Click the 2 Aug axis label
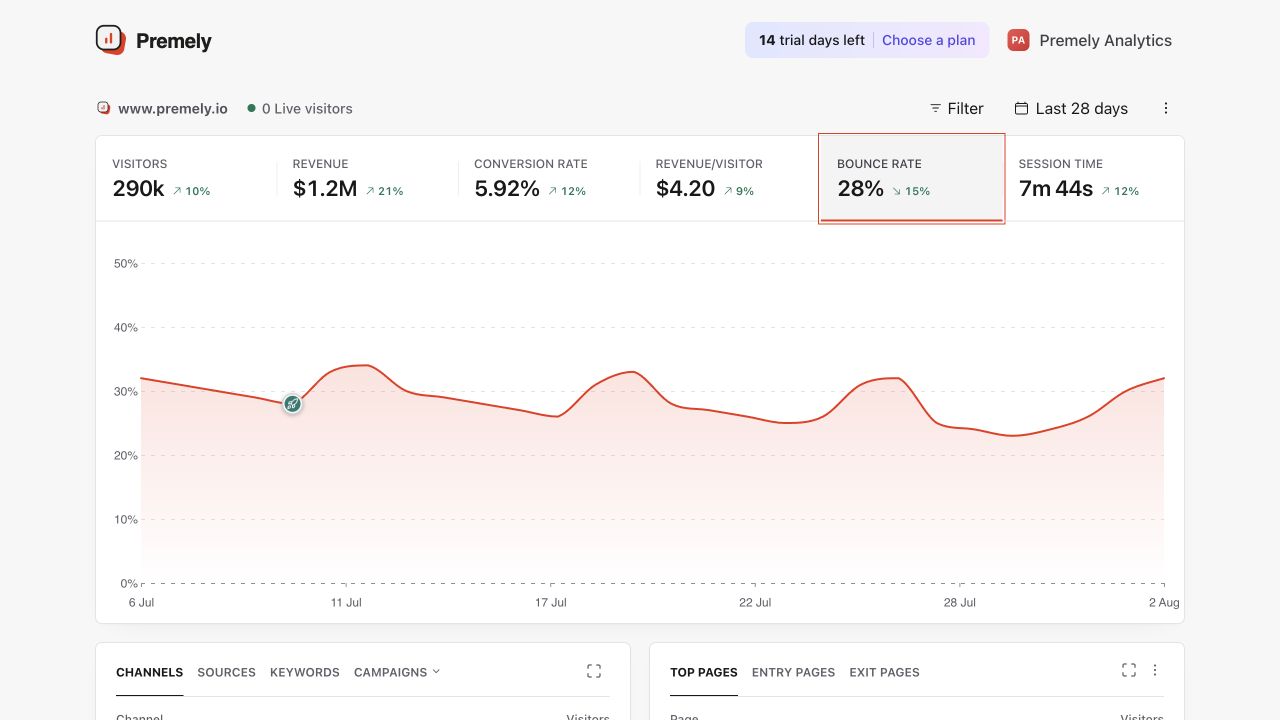The image size is (1280, 720). tap(1164, 602)
